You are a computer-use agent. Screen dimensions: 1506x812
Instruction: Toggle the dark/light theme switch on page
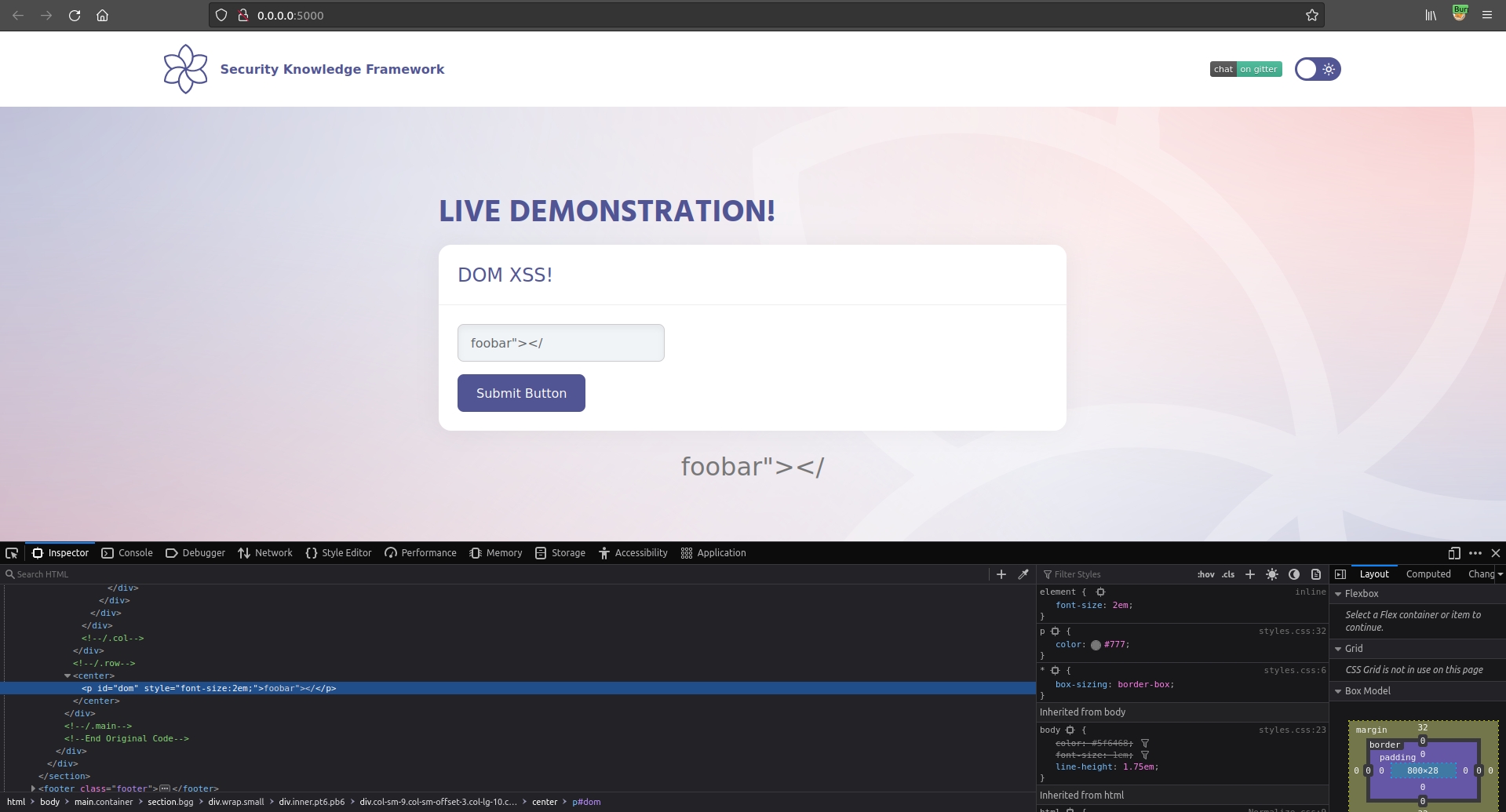click(x=1318, y=69)
